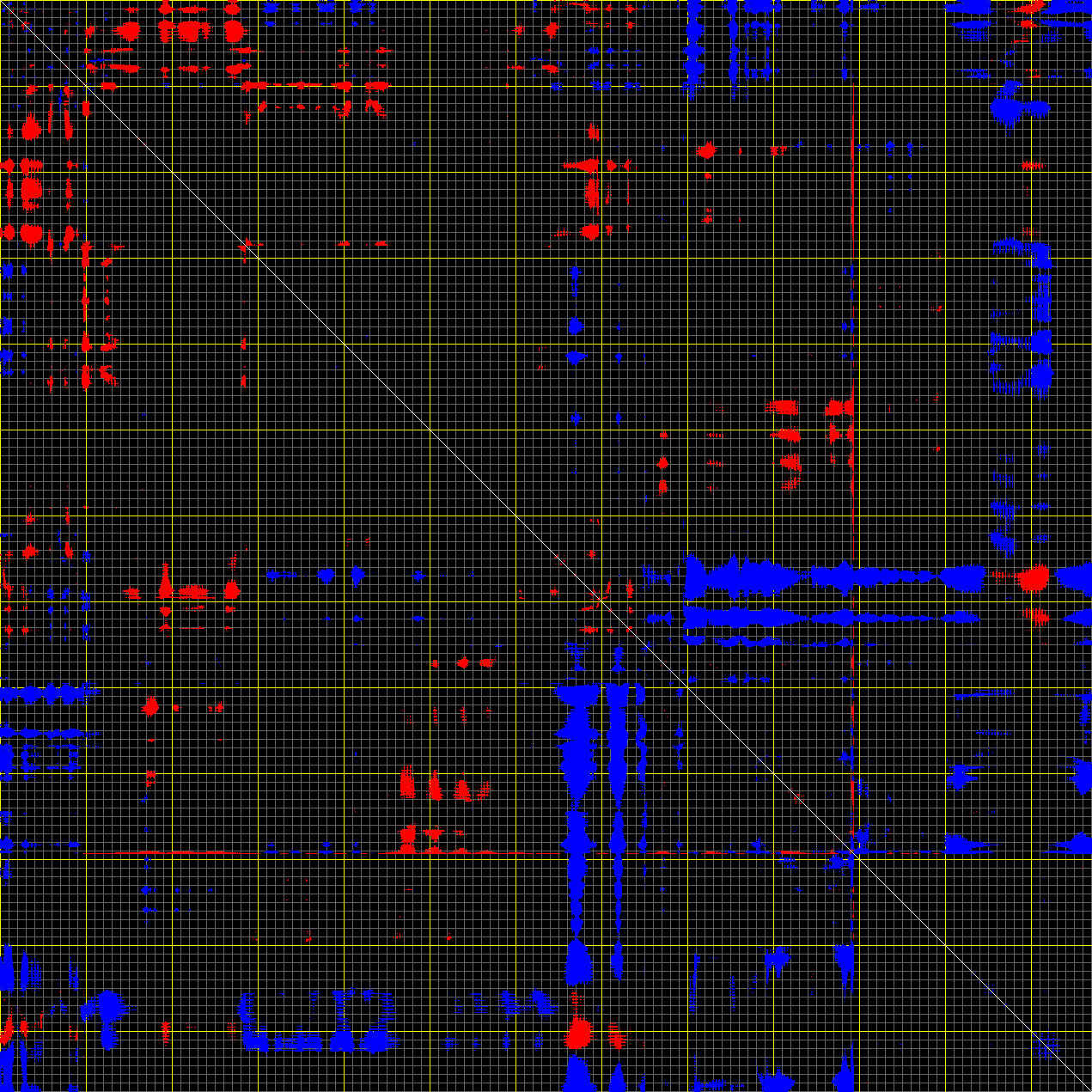Screen dimensions: 1092x1092
Task: Click the blue starburst on the diagonal's lower-right end
Action: click(x=1046, y=1046)
